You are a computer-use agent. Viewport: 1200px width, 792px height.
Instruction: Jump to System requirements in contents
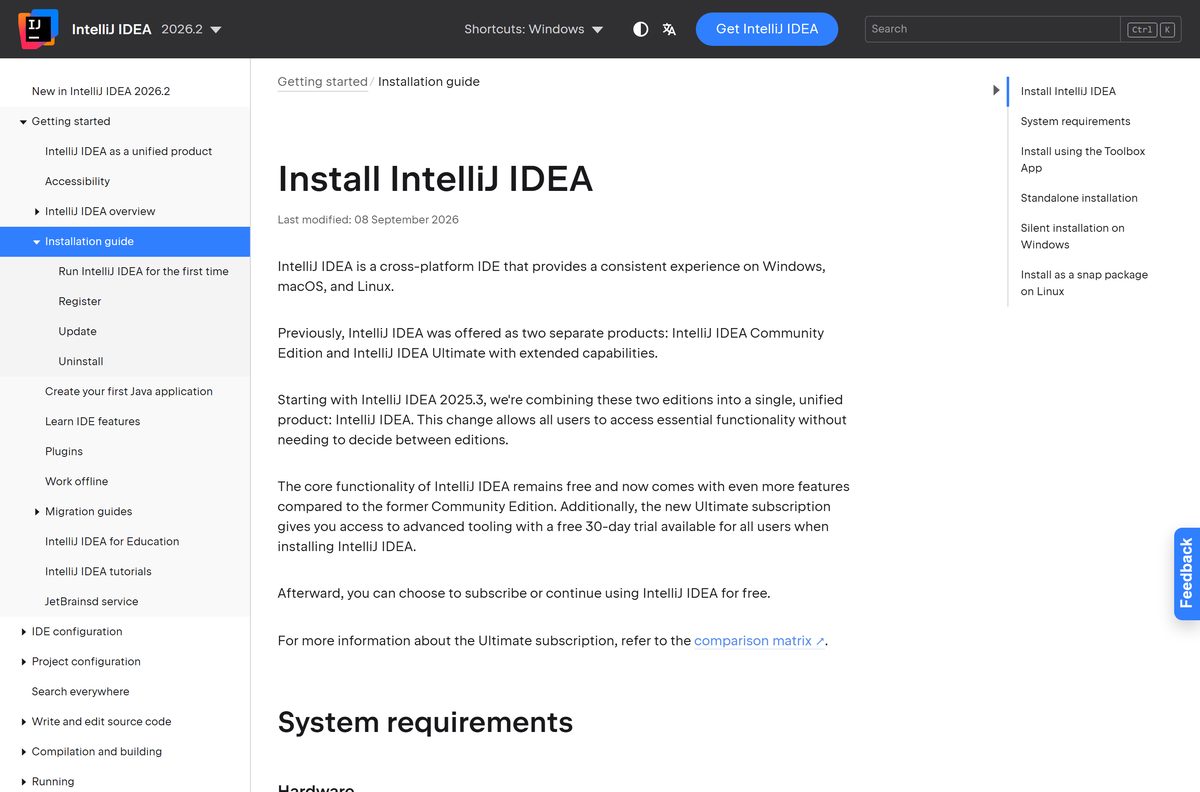click(1075, 121)
